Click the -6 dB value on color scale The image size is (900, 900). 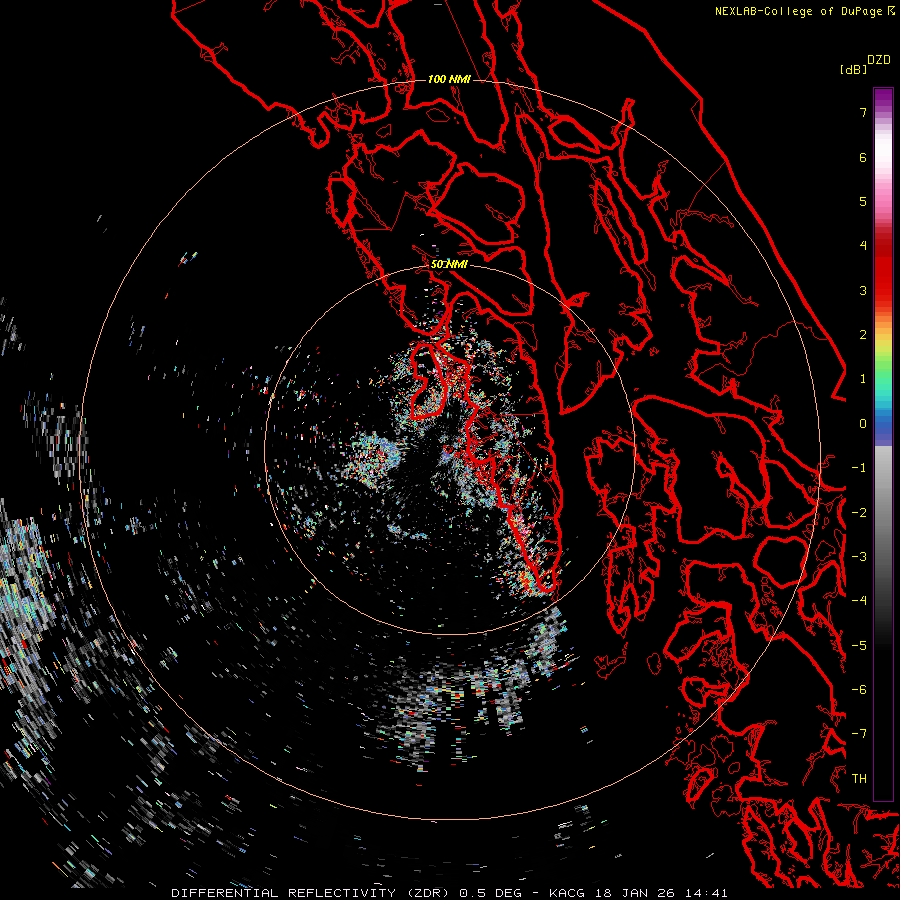coord(859,690)
